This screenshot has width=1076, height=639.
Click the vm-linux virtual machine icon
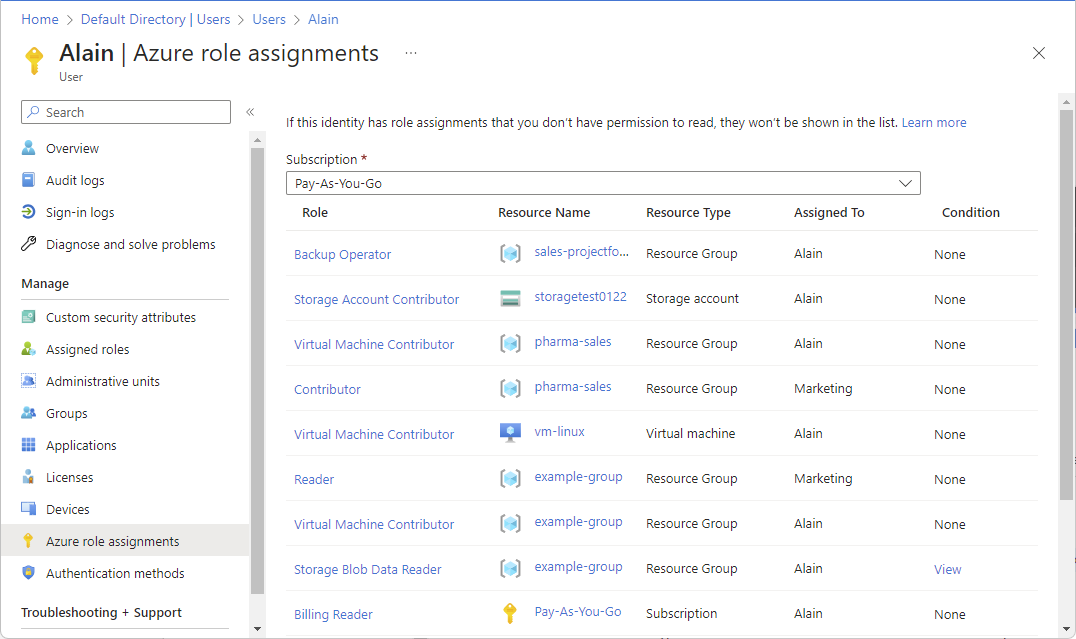[510, 433]
